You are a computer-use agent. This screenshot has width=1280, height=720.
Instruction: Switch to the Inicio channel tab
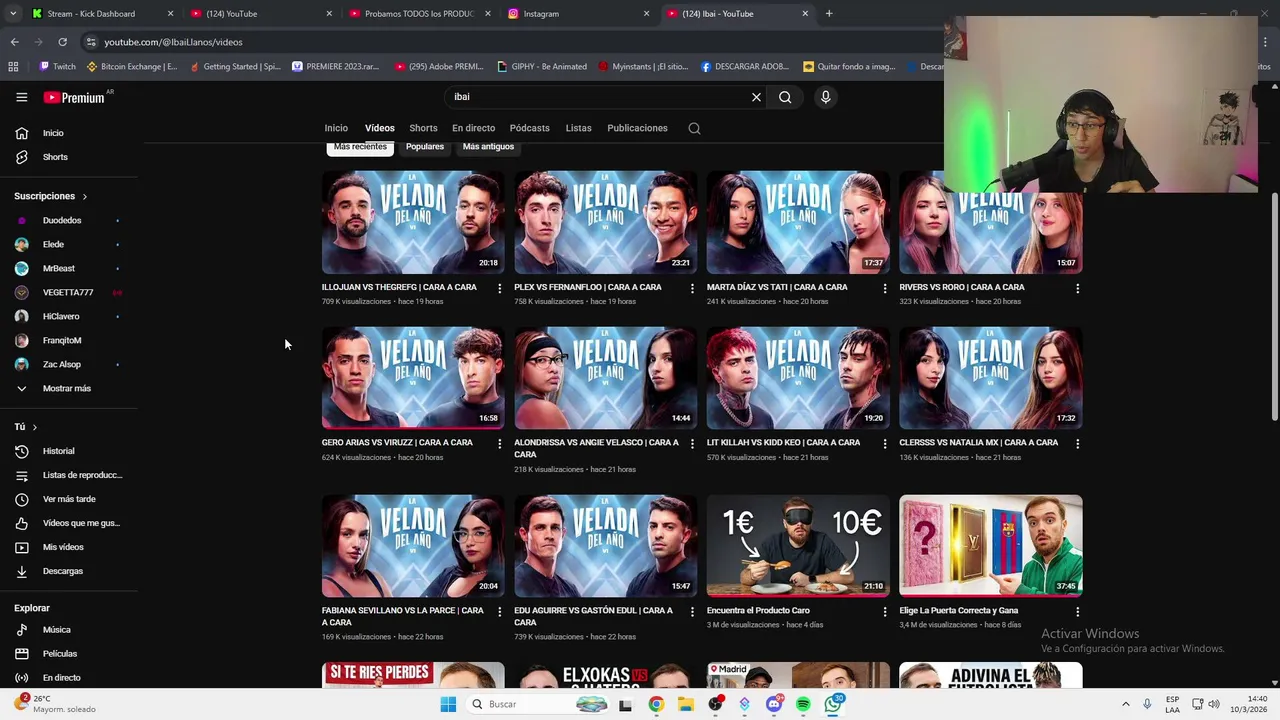click(336, 128)
